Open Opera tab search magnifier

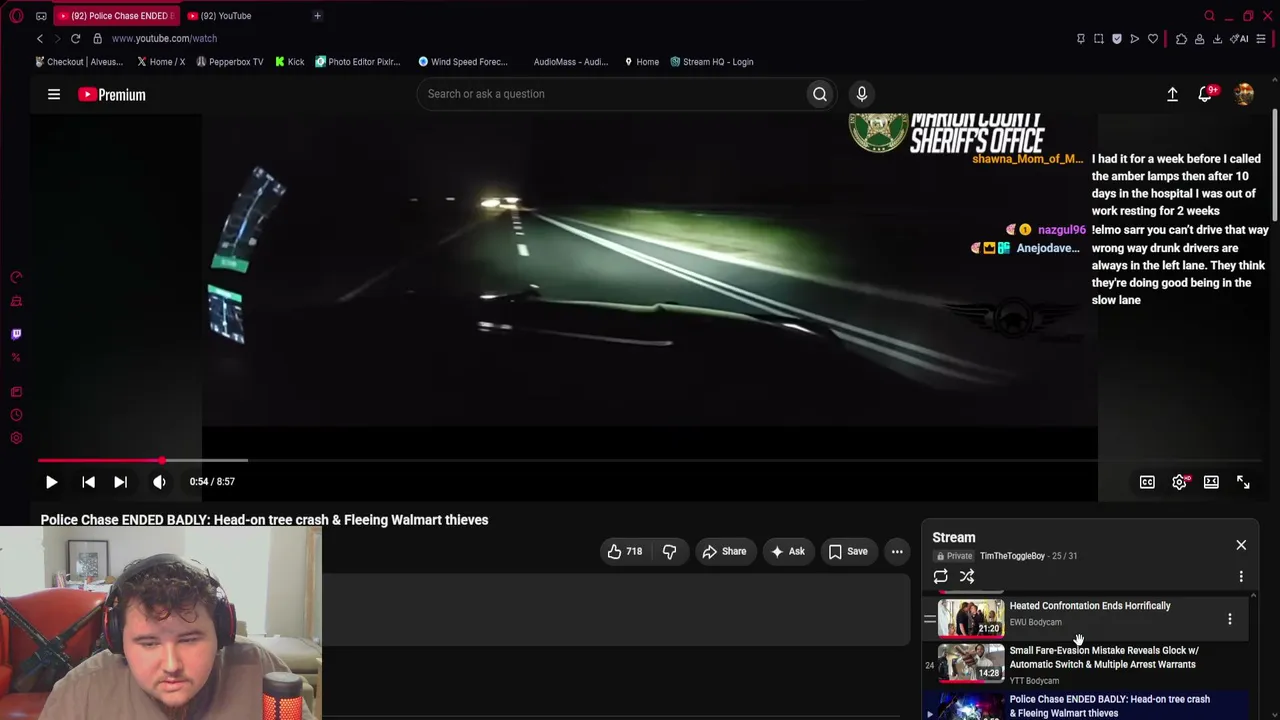coord(1209,16)
